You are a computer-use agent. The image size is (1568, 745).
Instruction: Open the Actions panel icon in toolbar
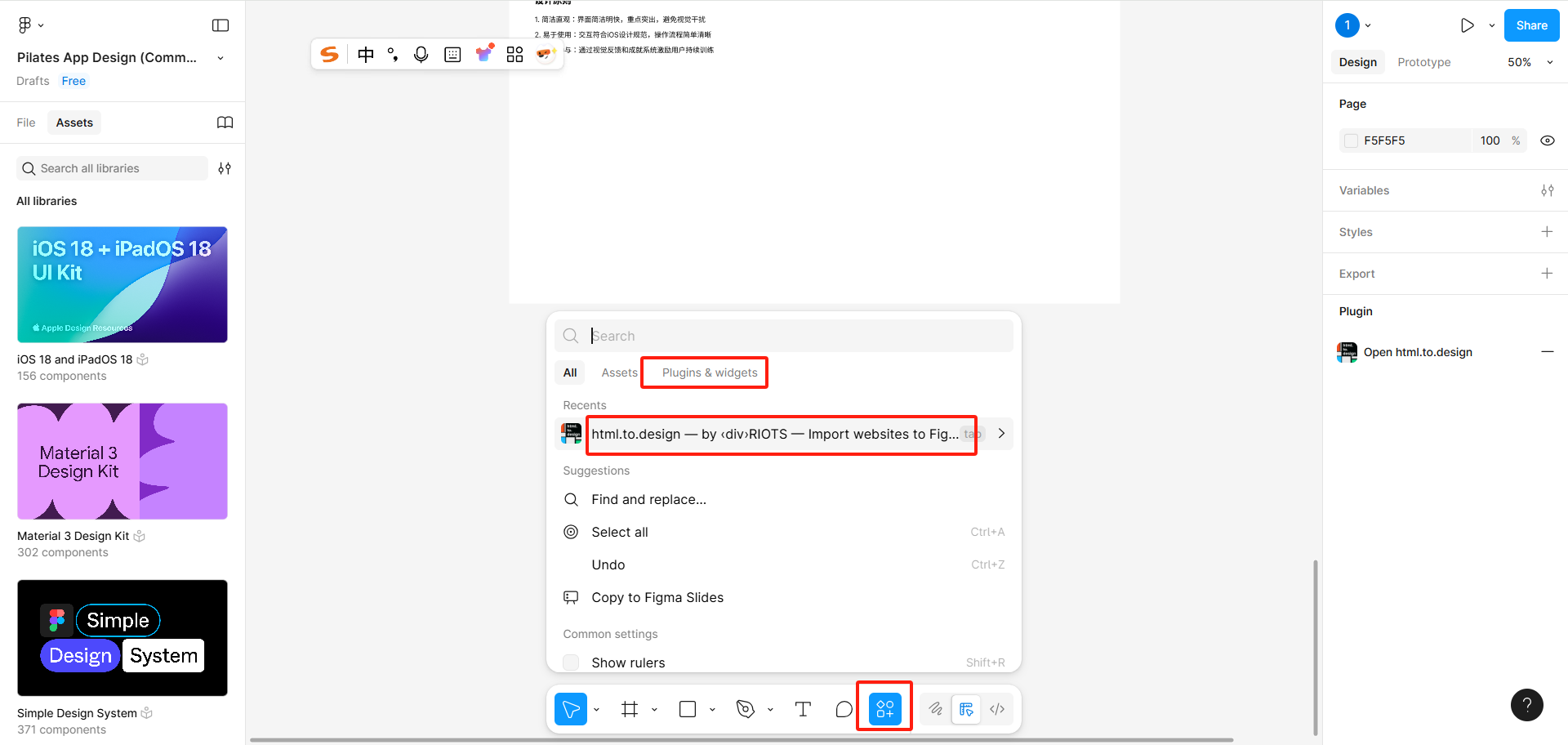coord(884,709)
